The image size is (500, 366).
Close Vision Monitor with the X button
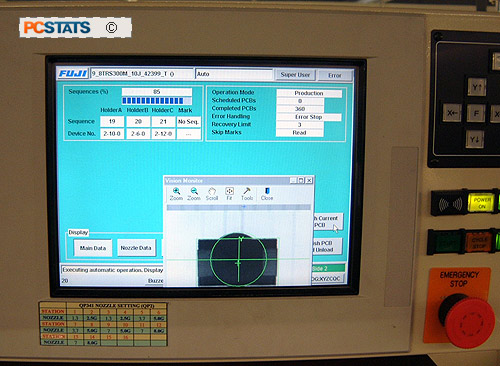(x=309, y=180)
